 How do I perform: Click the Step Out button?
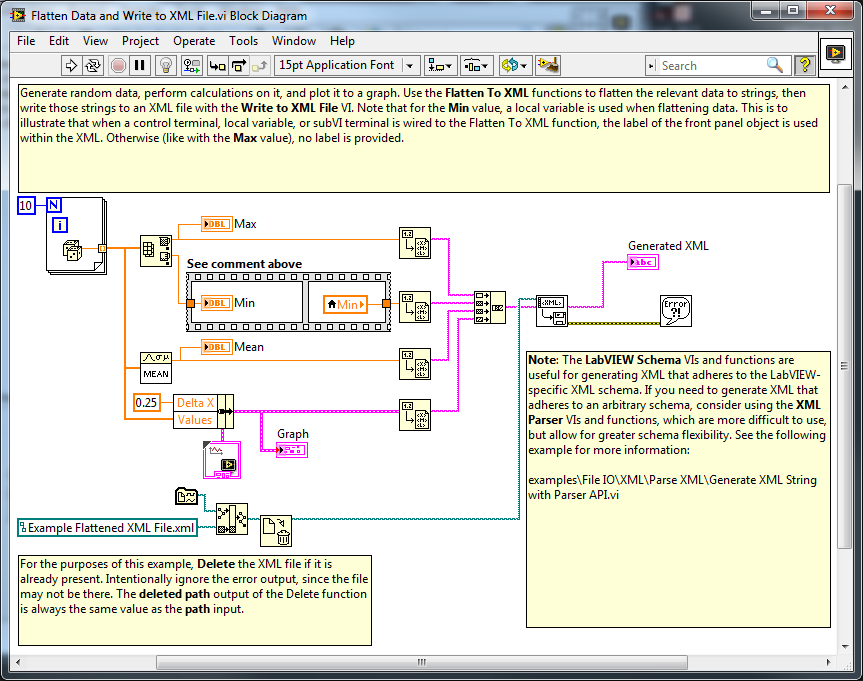click(260, 66)
